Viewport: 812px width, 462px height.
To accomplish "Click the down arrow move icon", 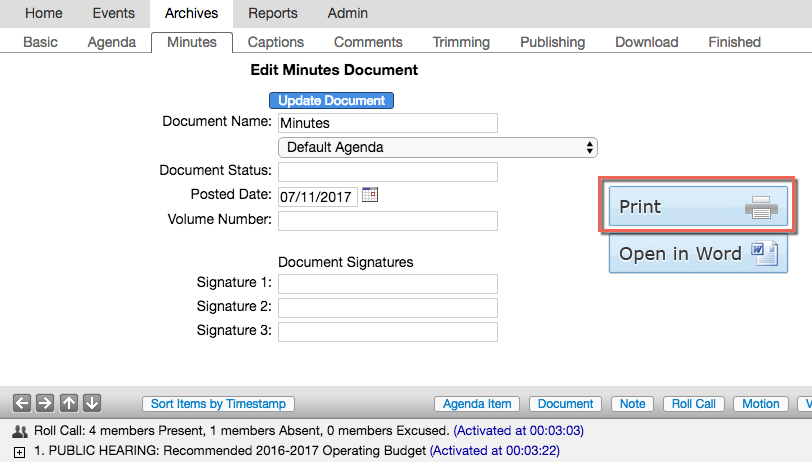I will tap(91, 403).
